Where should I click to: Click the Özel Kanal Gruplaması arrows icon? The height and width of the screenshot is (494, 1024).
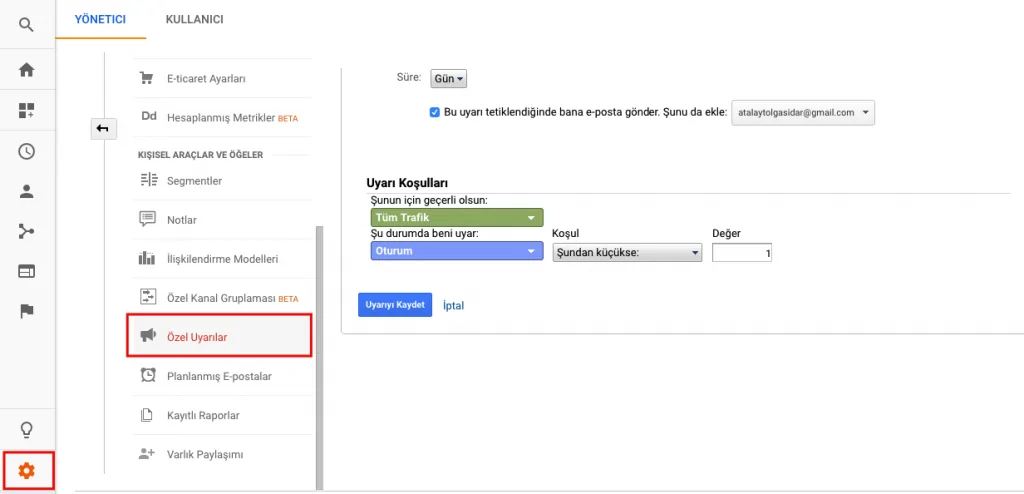[148, 297]
